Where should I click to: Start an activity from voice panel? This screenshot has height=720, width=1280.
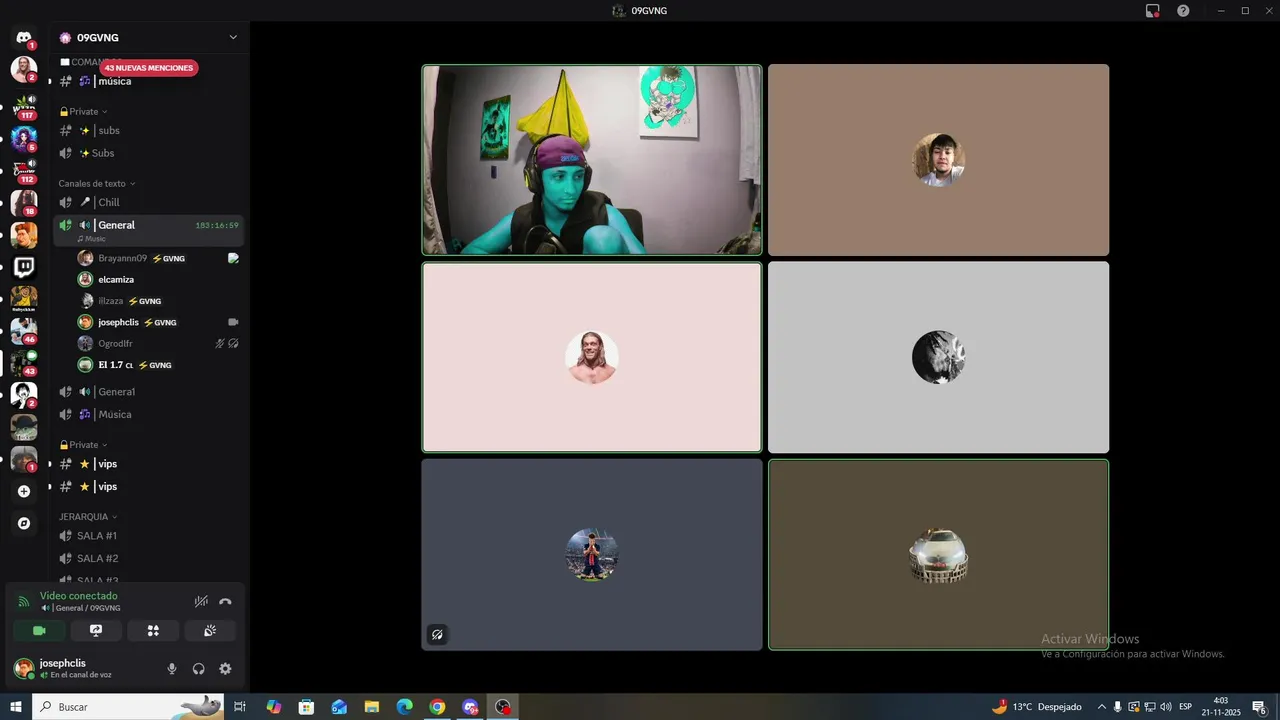153,631
